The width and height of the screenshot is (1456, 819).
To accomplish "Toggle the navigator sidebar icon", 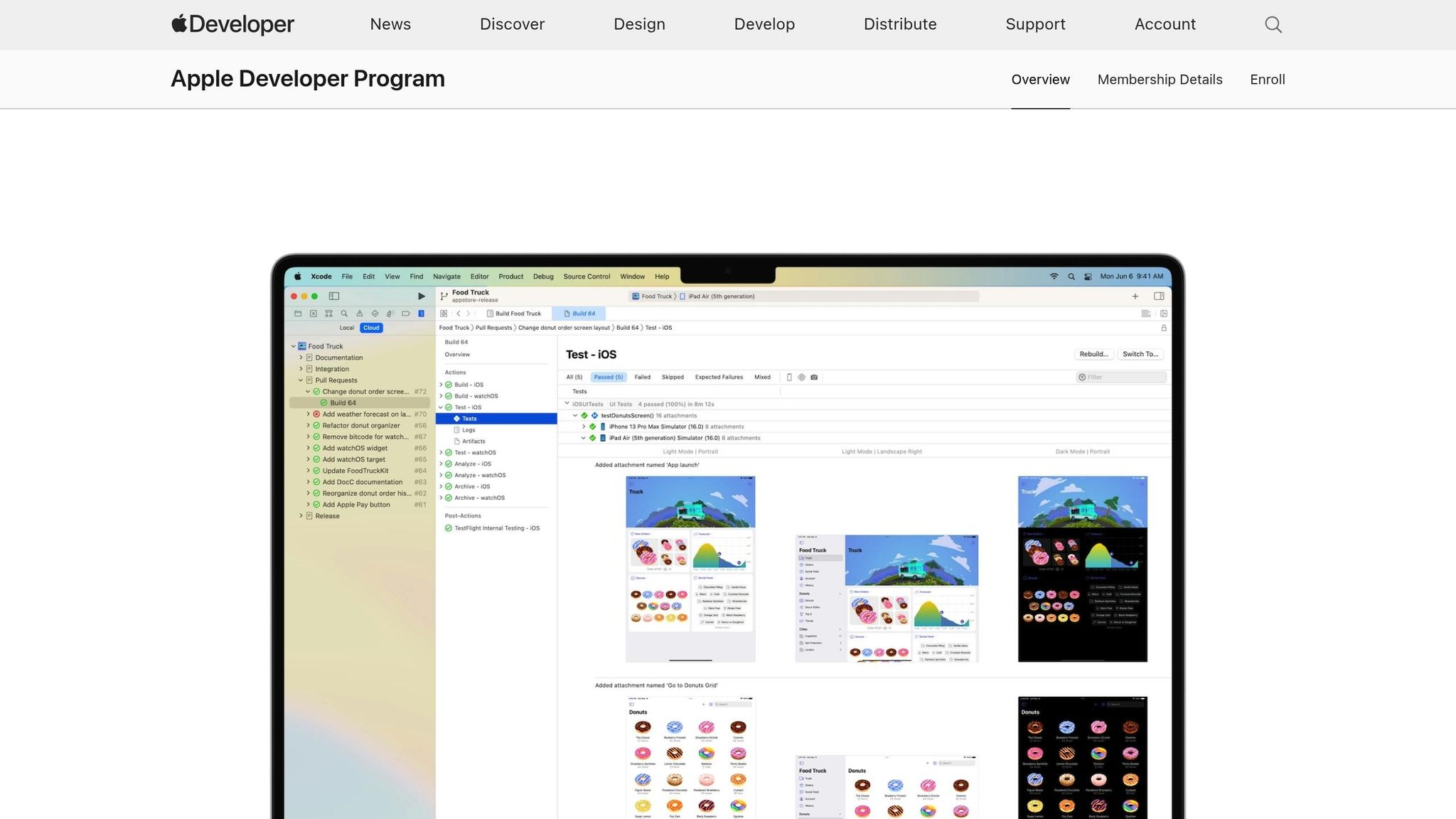I will pyautogui.click(x=334, y=296).
